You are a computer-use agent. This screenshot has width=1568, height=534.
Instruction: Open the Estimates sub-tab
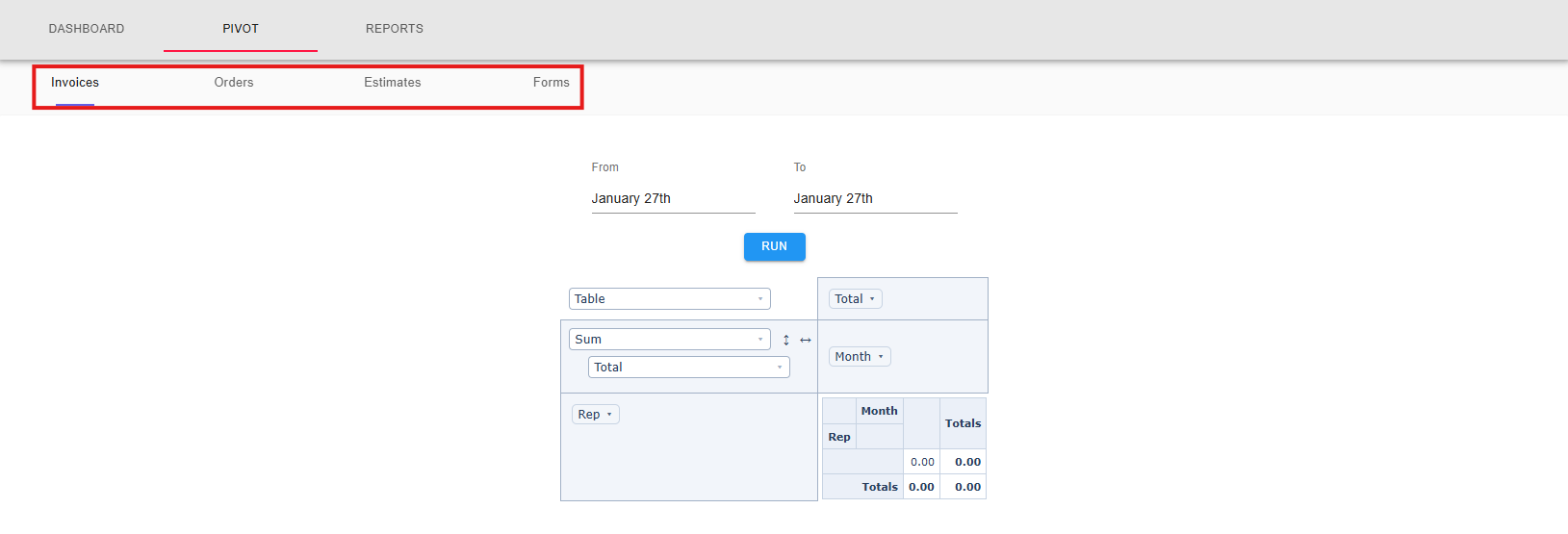pos(393,83)
